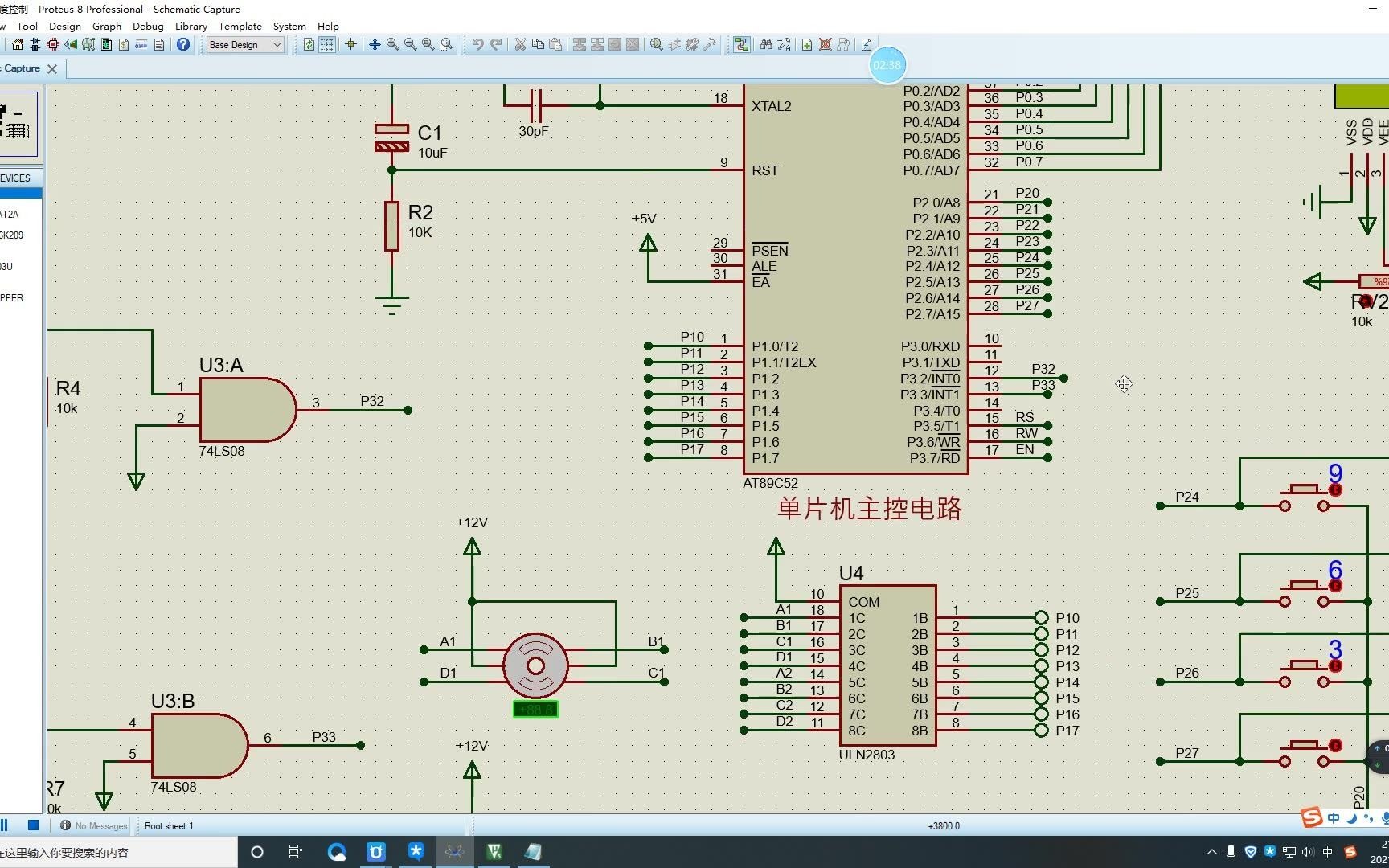Open Task View on the Windows taskbar
1389x868 pixels.
[295, 852]
